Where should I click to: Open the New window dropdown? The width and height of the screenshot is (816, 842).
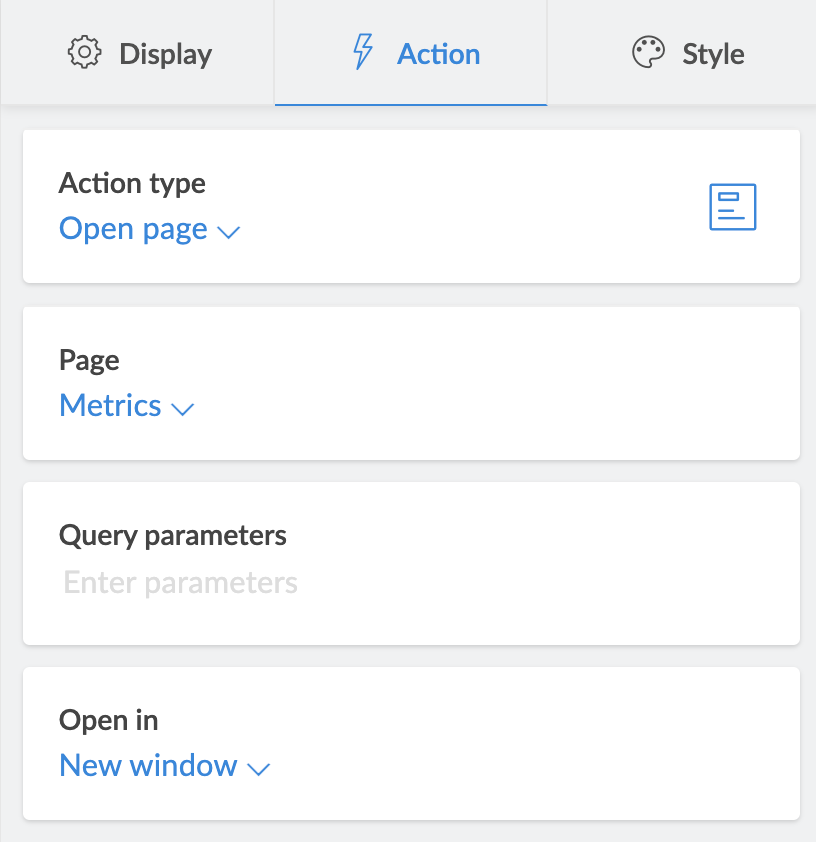pyautogui.click(x=148, y=765)
